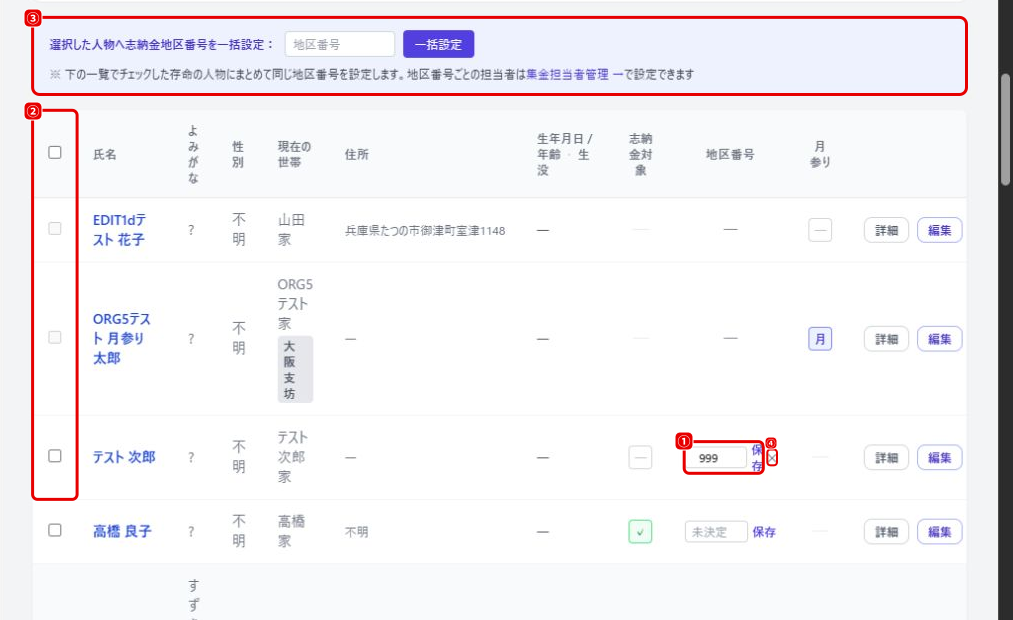Click the 高橋家 household cell

click(291, 532)
